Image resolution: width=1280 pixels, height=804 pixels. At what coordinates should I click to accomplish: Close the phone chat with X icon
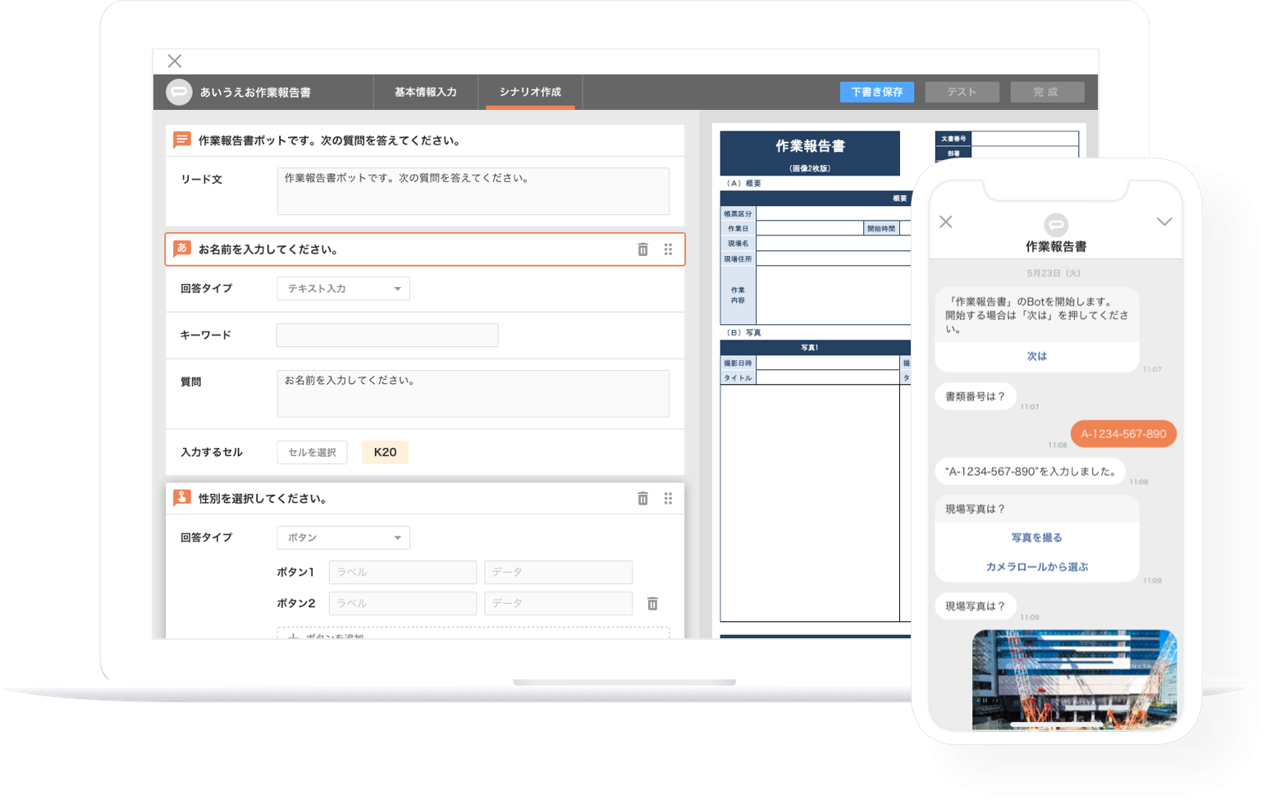coord(946,222)
